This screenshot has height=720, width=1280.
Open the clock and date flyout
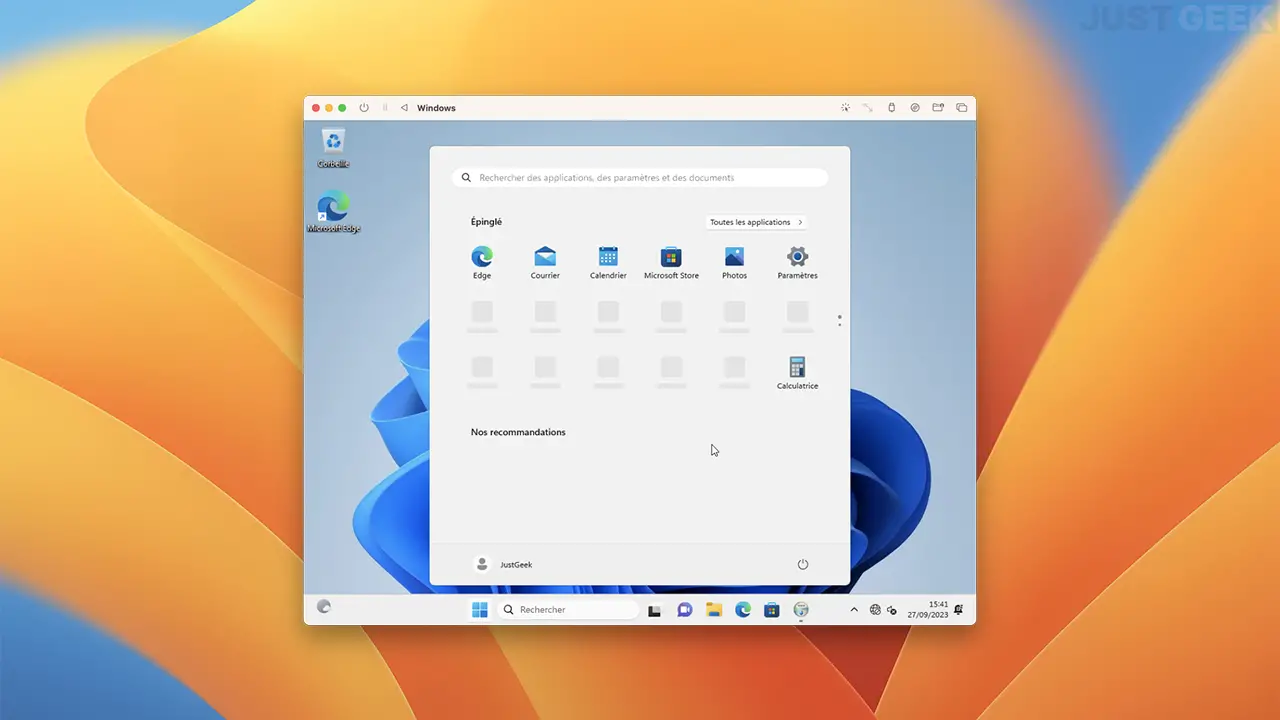pos(928,610)
